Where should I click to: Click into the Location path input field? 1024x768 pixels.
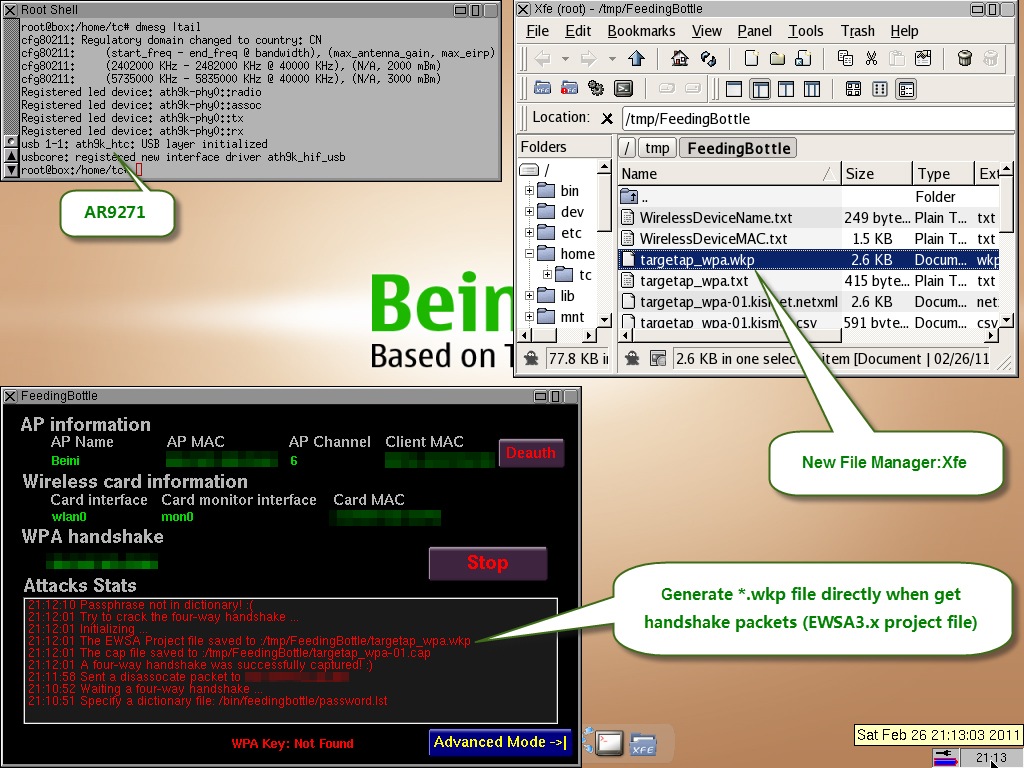(x=819, y=119)
